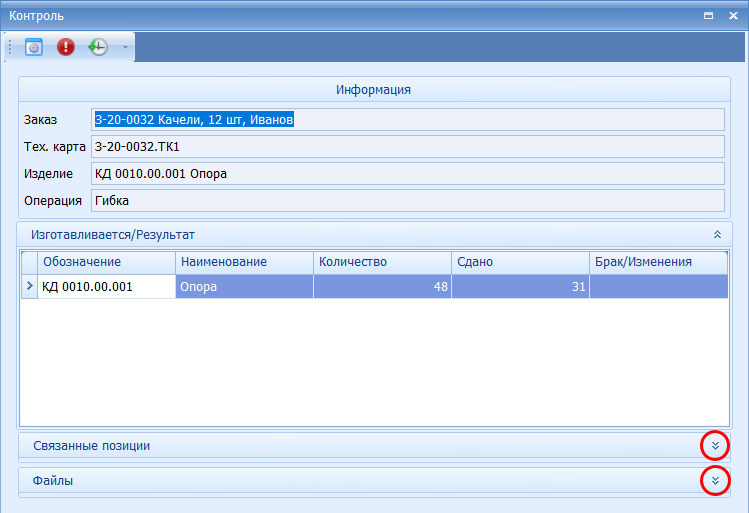Collapse the Изготавливается/Результат section
This screenshot has width=749, height=513.
(x=717, y=234)
